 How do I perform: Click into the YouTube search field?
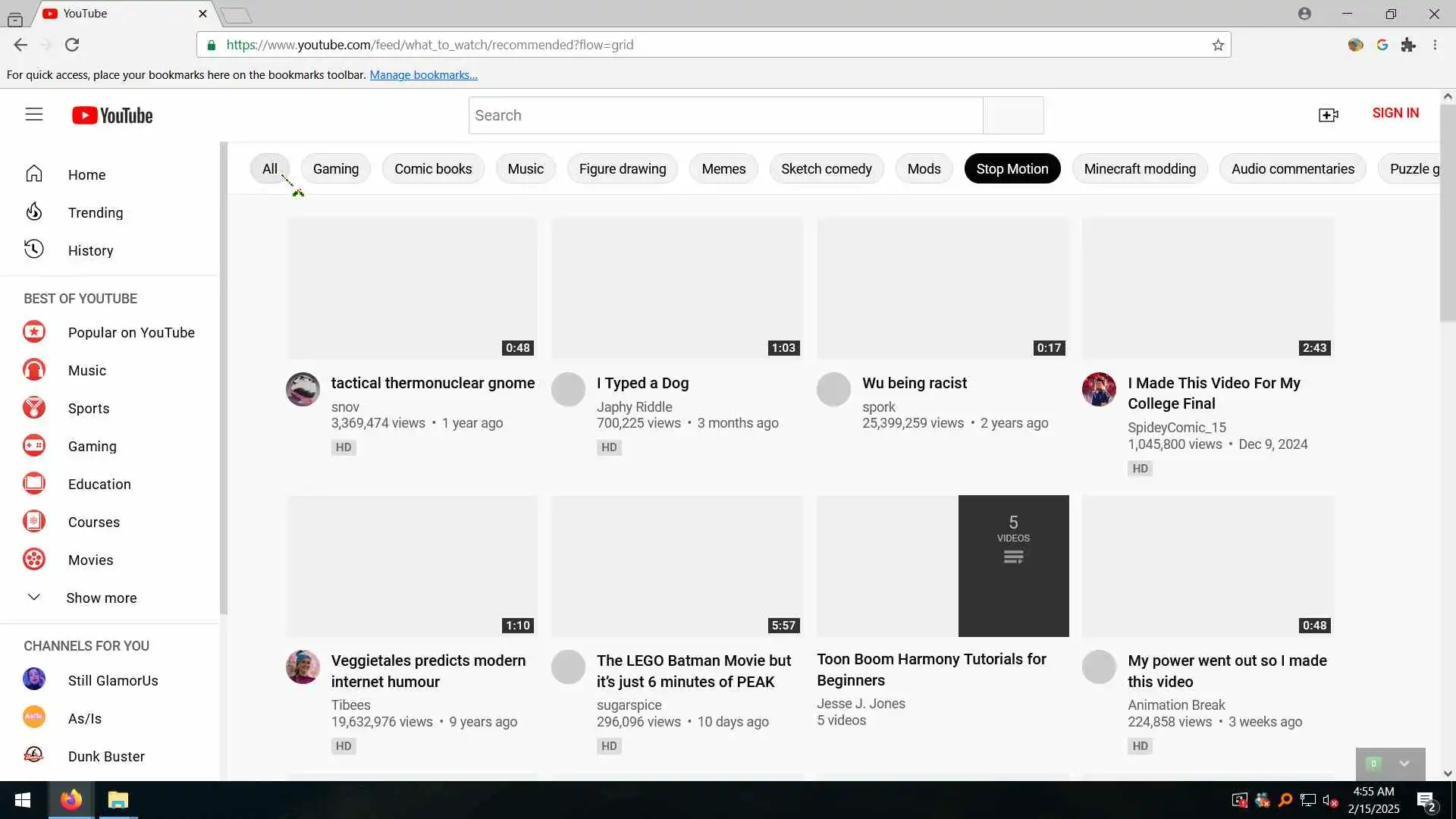click(x=724, y=115)
